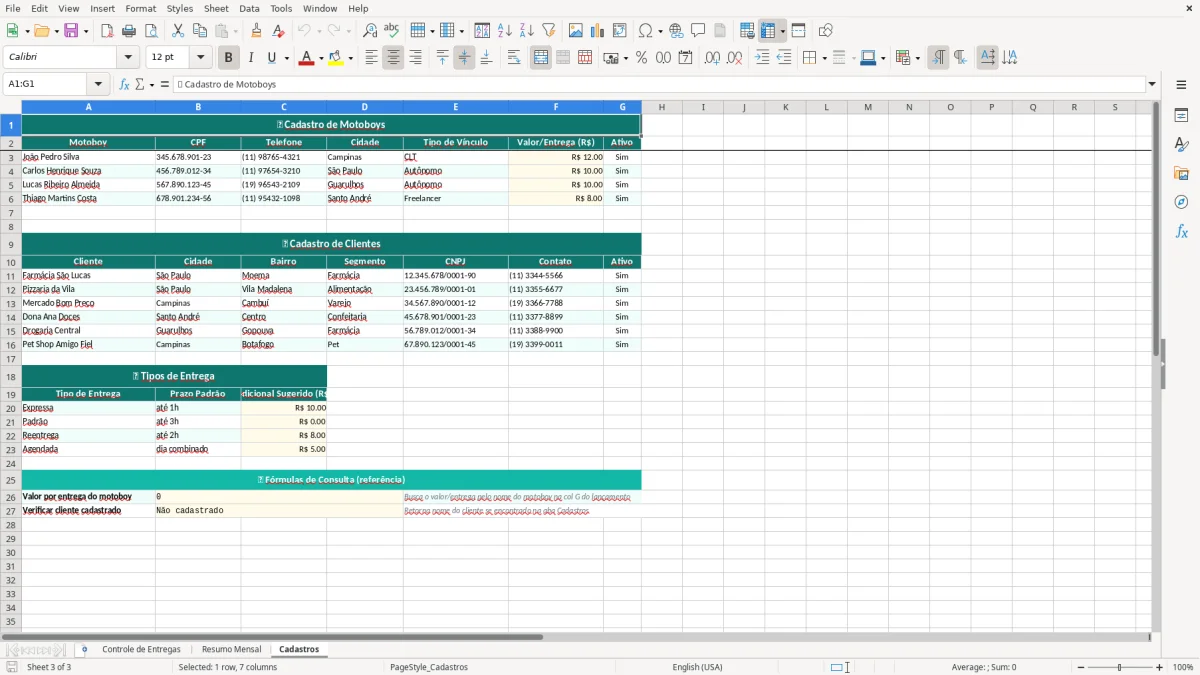Activate Clone Formatting paintbrush
The image size is (1200, 675).
(256, 31)
